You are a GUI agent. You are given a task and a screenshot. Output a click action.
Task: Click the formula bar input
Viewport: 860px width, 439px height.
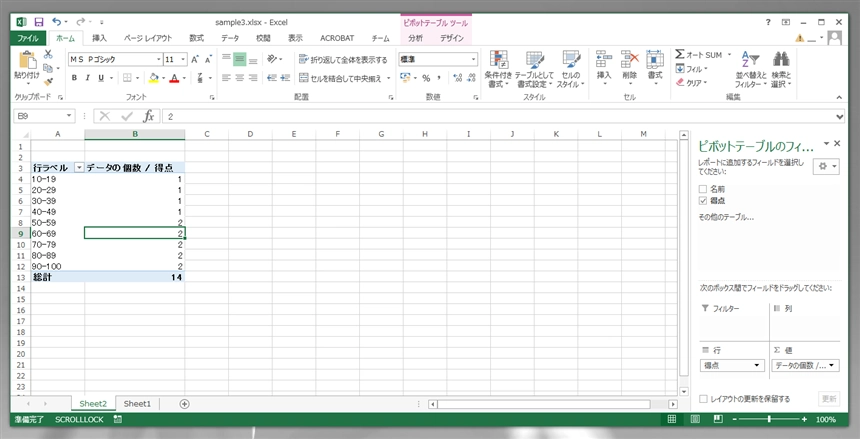498,116
